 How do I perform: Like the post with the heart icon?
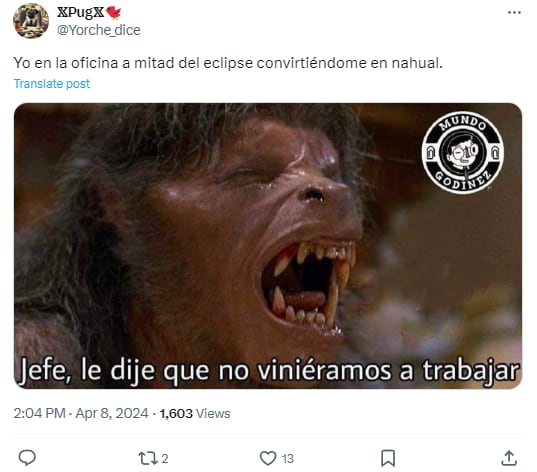click(268, 458)
